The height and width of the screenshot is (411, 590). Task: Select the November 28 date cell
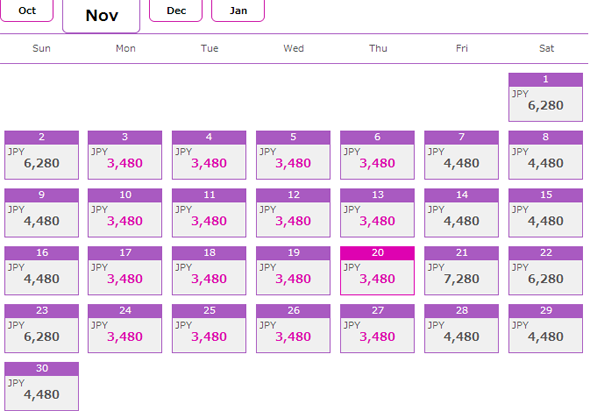(461, 329)
